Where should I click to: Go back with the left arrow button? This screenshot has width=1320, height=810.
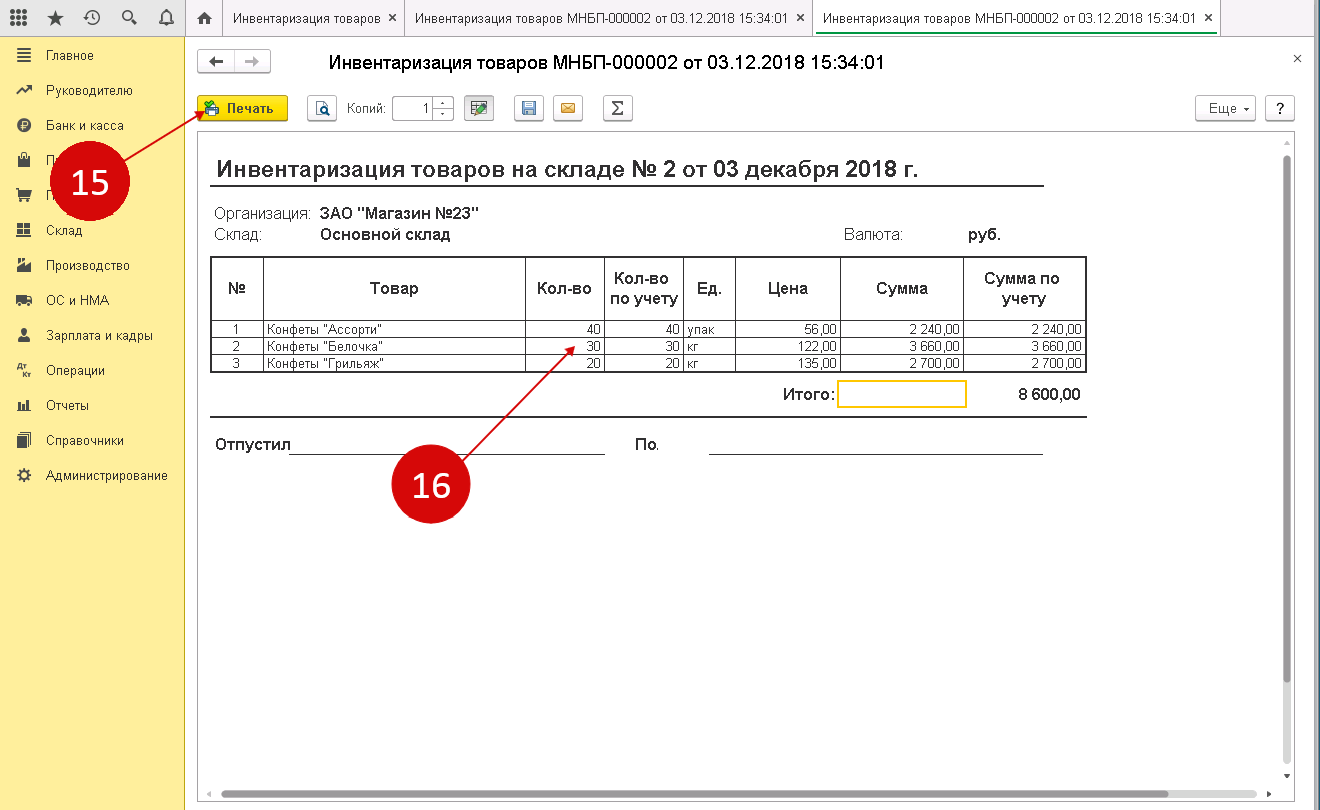tap(215, 62)
